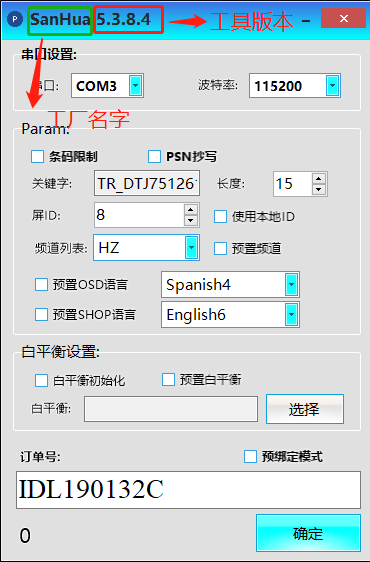Close the SanHua tool window
Viewport: 370px width, 562px height.
343,18
